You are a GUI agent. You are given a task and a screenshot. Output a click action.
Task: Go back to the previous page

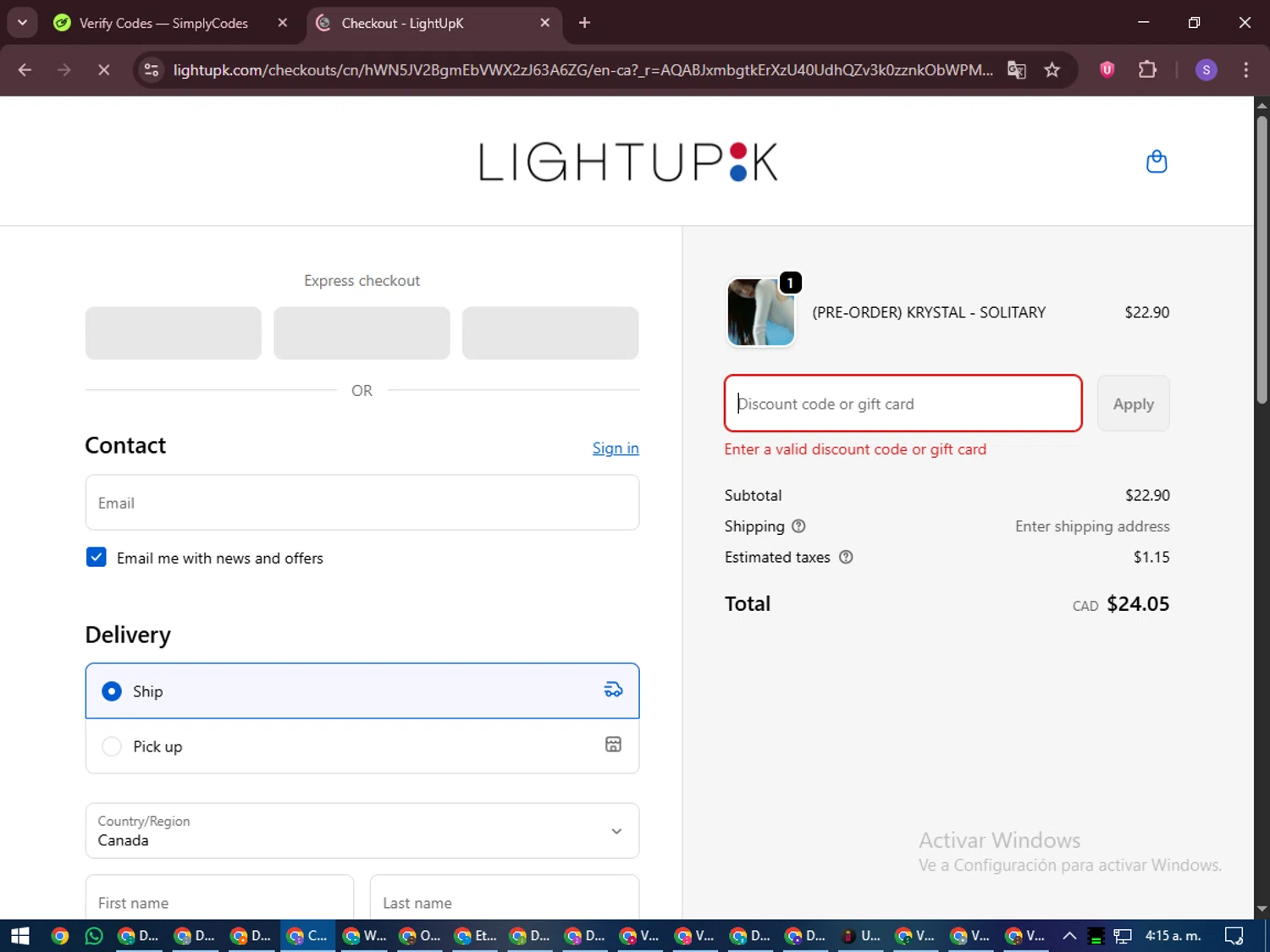click(25, 69)
